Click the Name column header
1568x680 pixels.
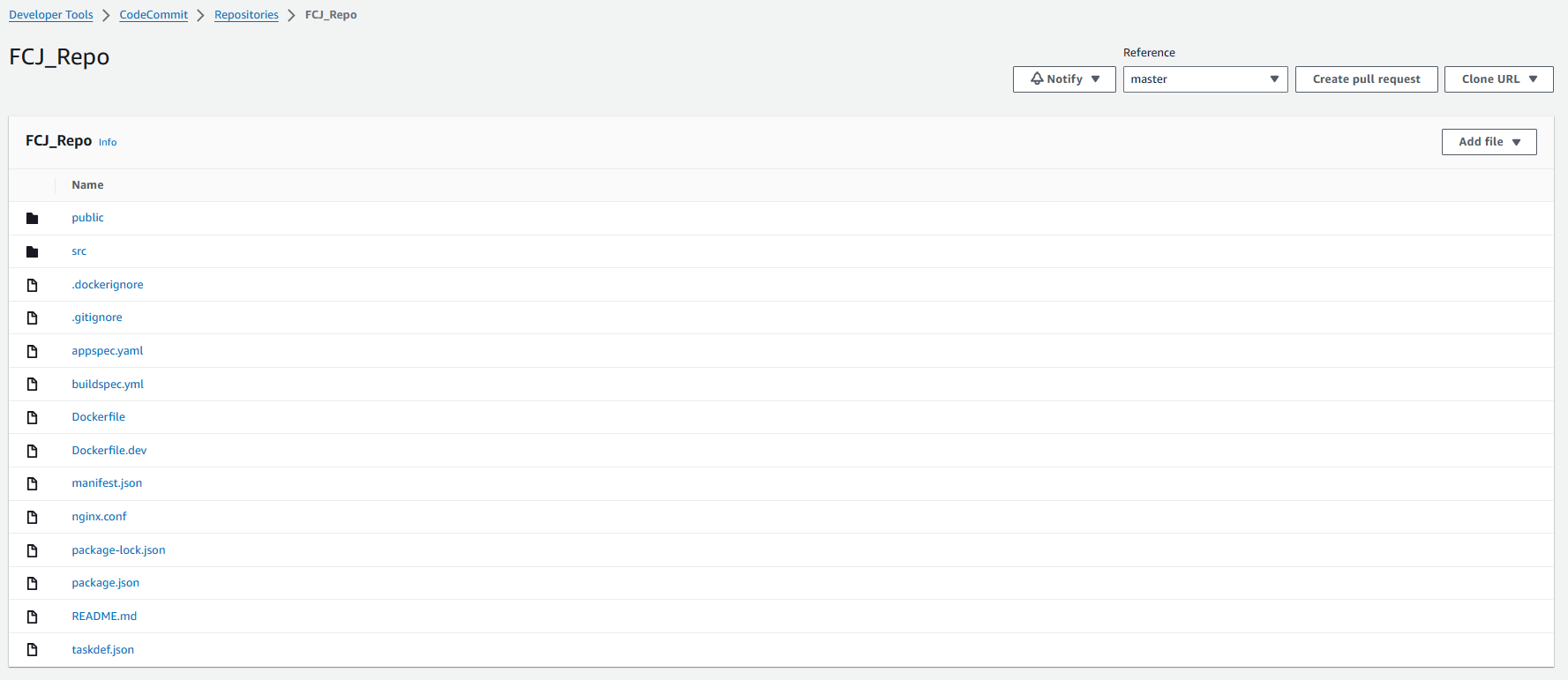87,185
